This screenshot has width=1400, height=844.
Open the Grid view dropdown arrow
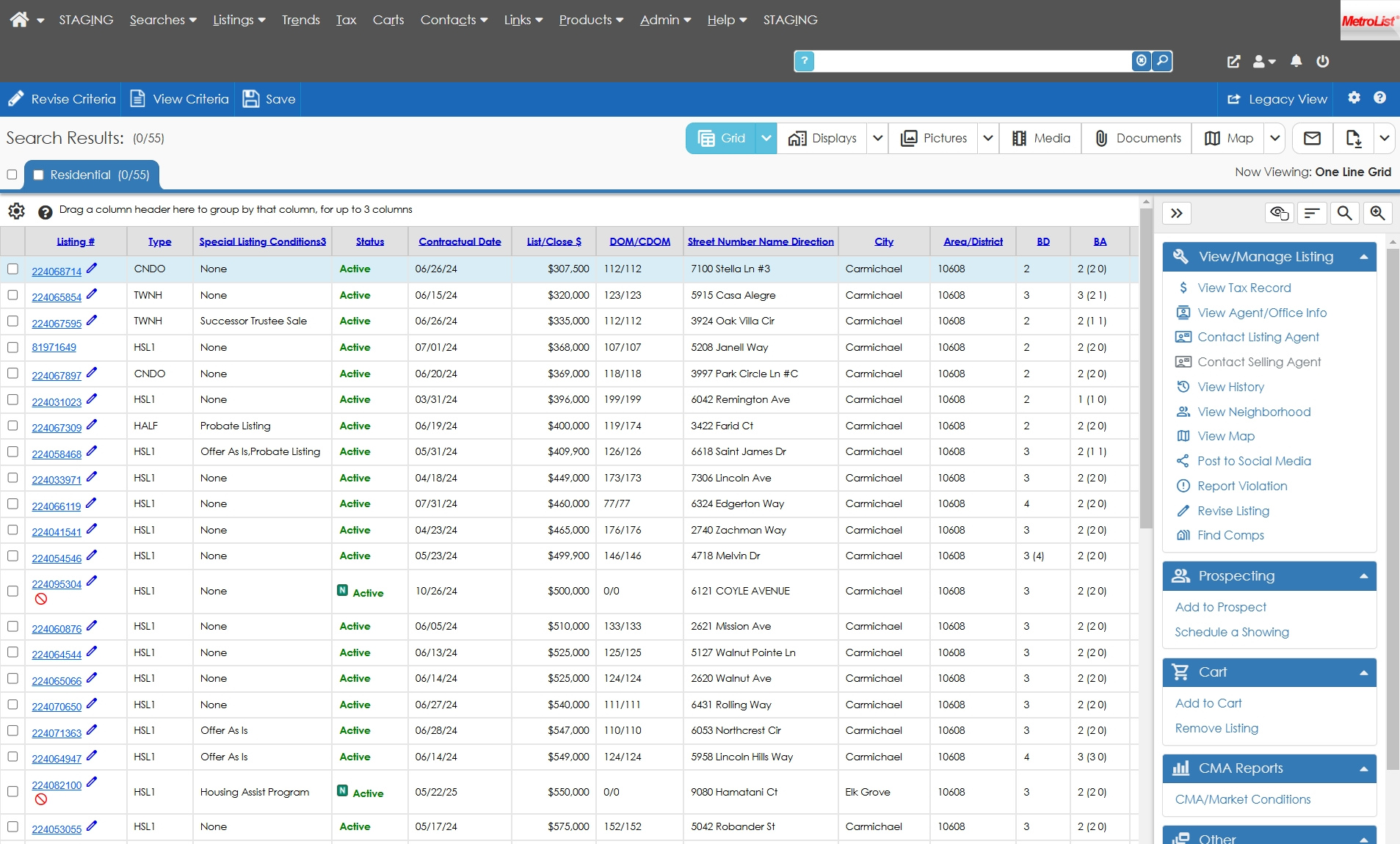766,138
